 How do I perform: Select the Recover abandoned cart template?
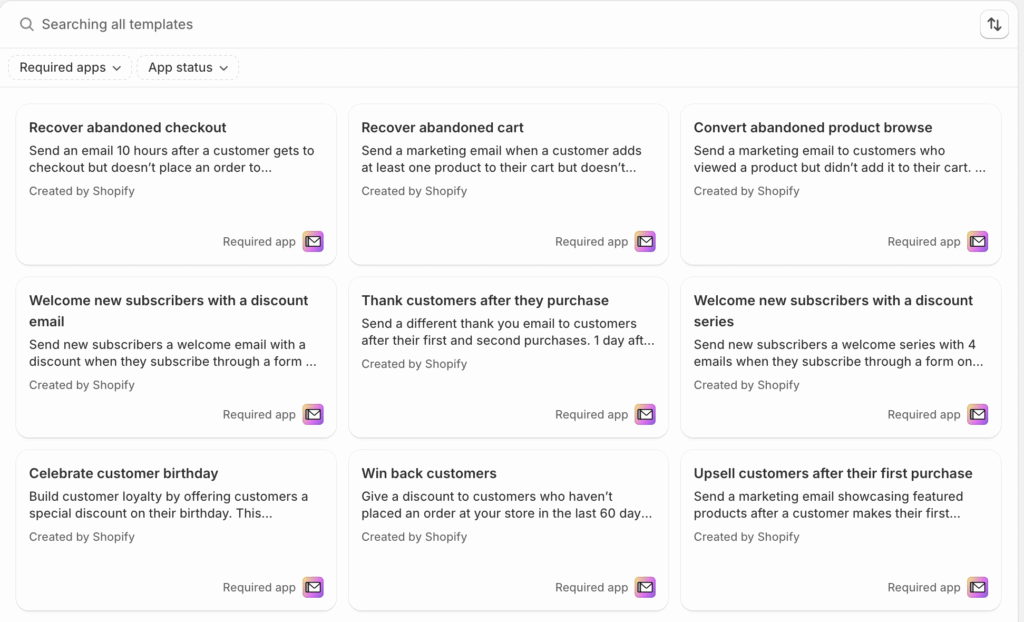click(443, 128)
